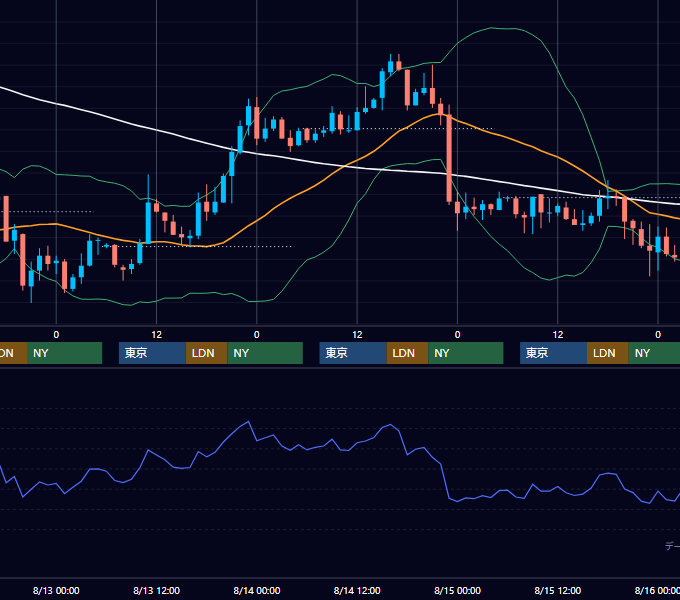
Task: Click hour label 0 above 8/14 00:00
Action: 257,335
